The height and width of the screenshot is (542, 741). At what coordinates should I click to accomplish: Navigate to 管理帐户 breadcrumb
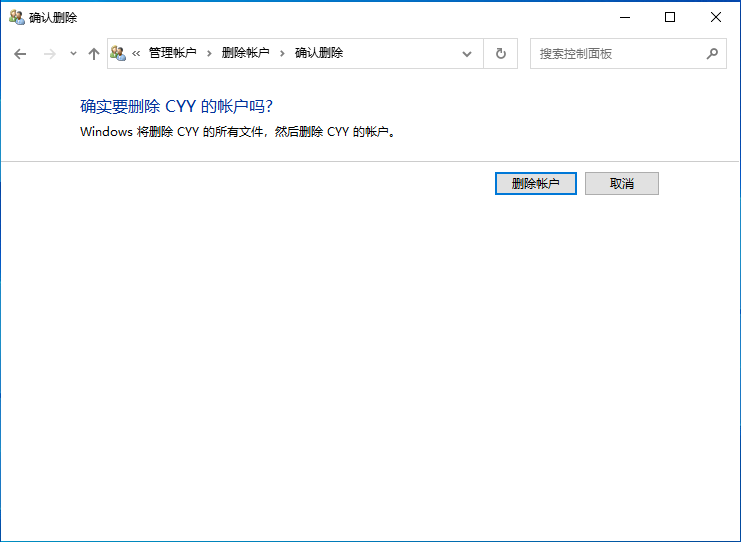tap(172, 53)
